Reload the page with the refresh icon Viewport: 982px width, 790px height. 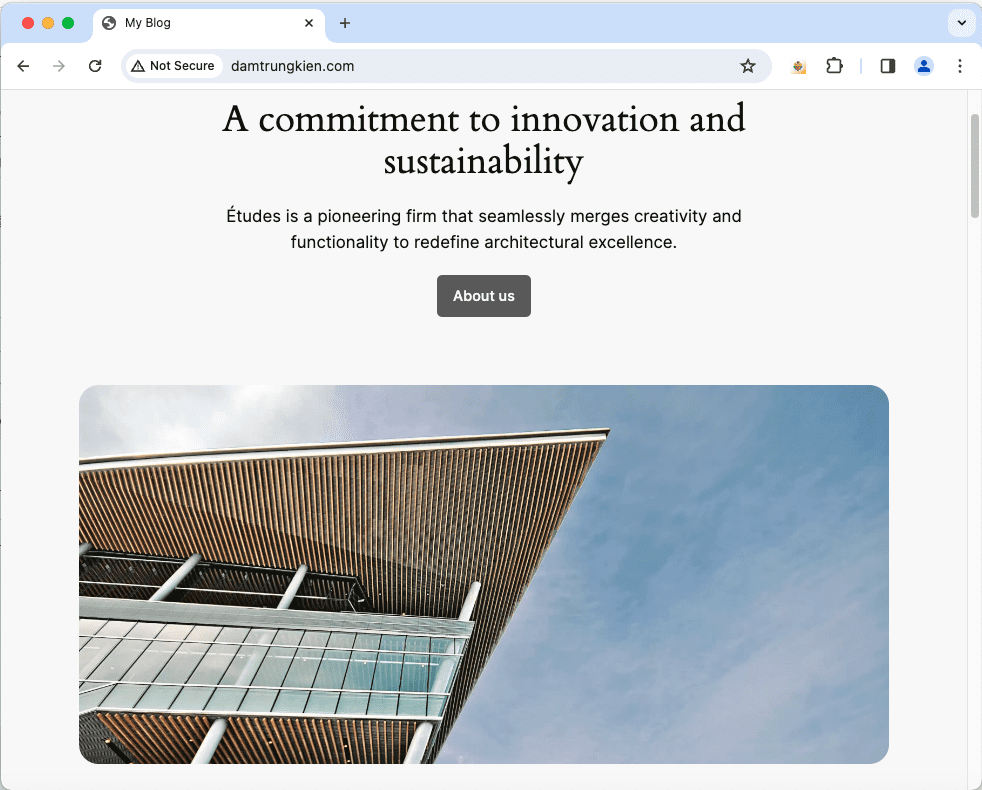pyautogui.click(x=94, y=66)
